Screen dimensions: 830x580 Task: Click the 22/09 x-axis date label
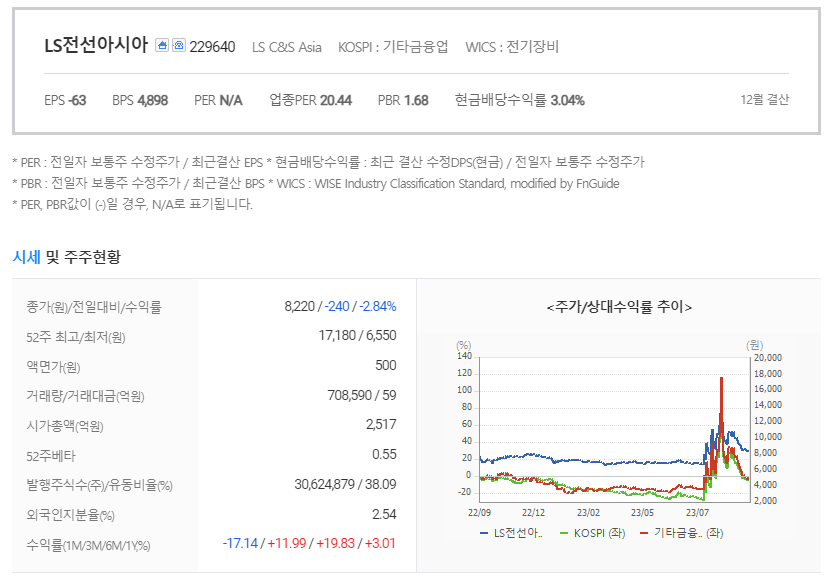(x=479, y=513)
